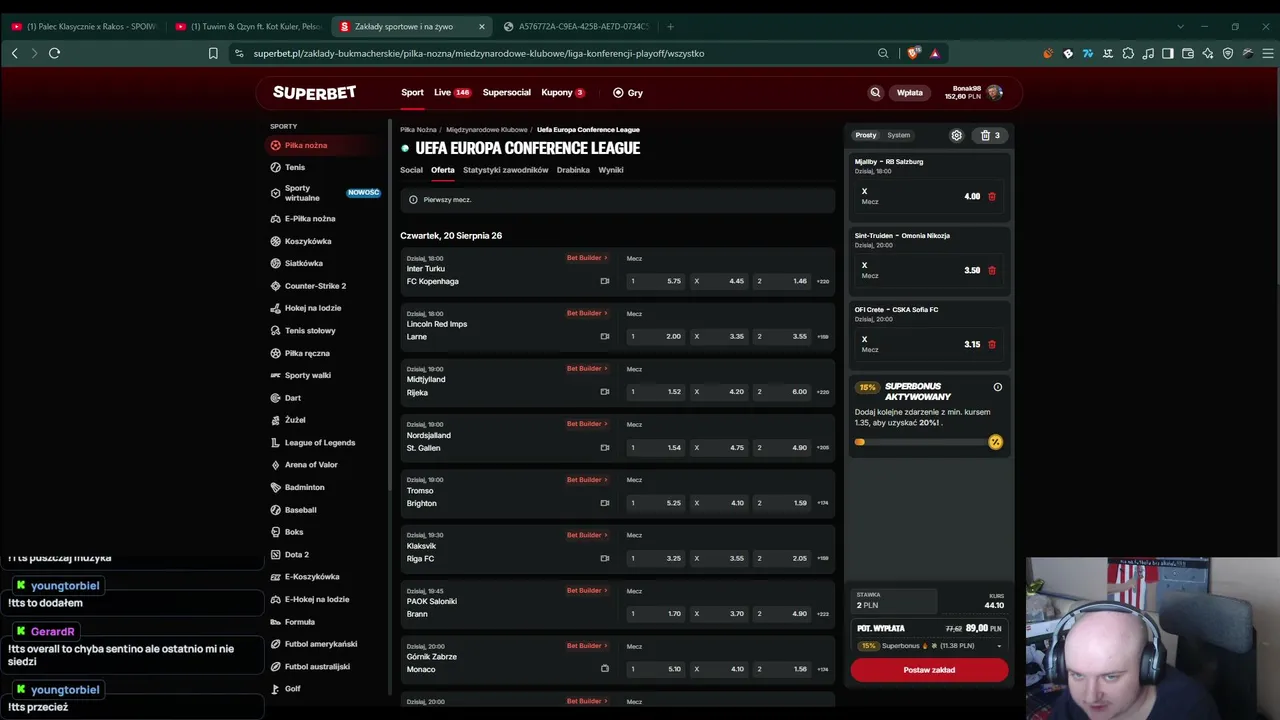Screen dimensions: 1280x720
Task: Switch to Statystyki zawodników tab
Action: pyautogui.click(x=506, y=170)
